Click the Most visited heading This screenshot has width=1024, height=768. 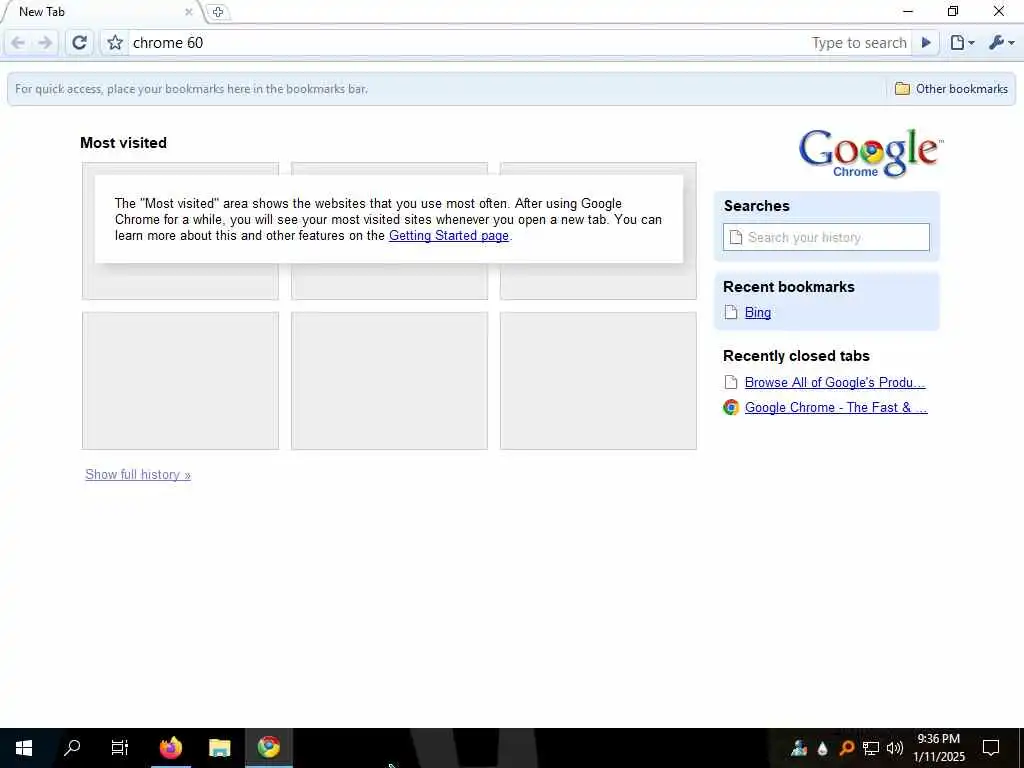[x=123, y=143]
